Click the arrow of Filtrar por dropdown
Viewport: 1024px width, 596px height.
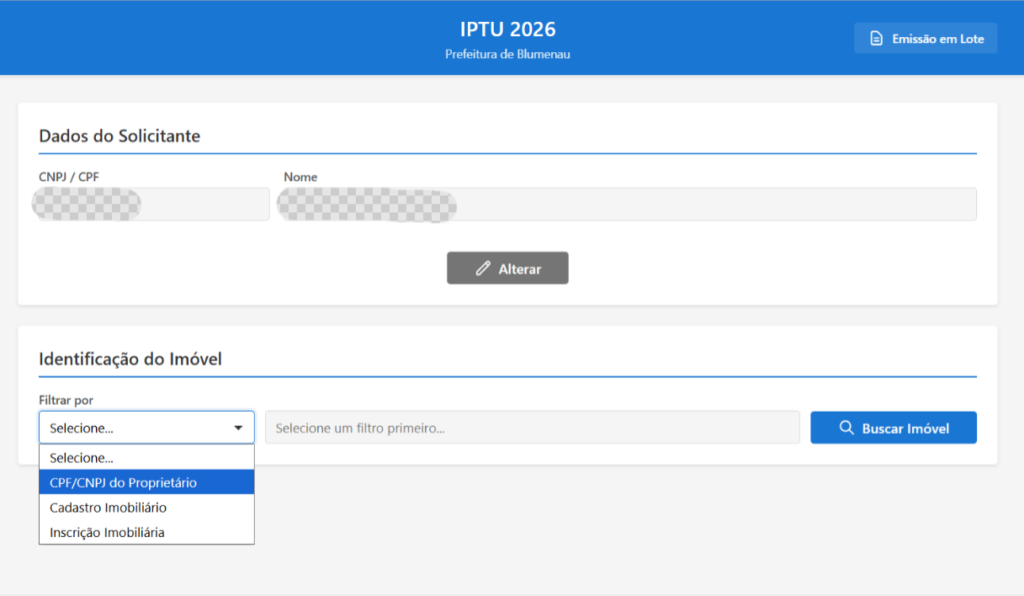pos(238,428)
